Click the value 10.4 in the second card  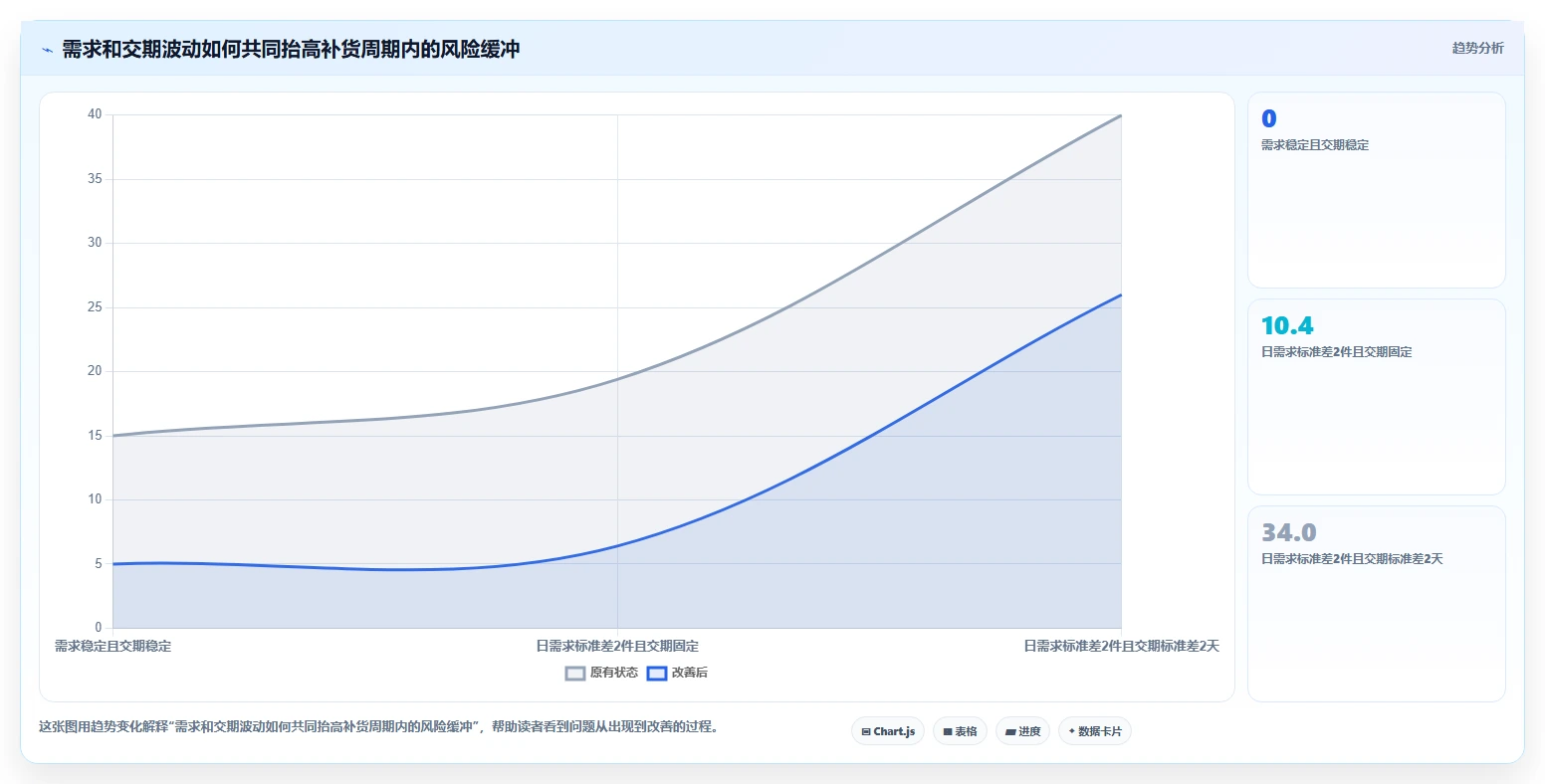(x=1287, y=325)
